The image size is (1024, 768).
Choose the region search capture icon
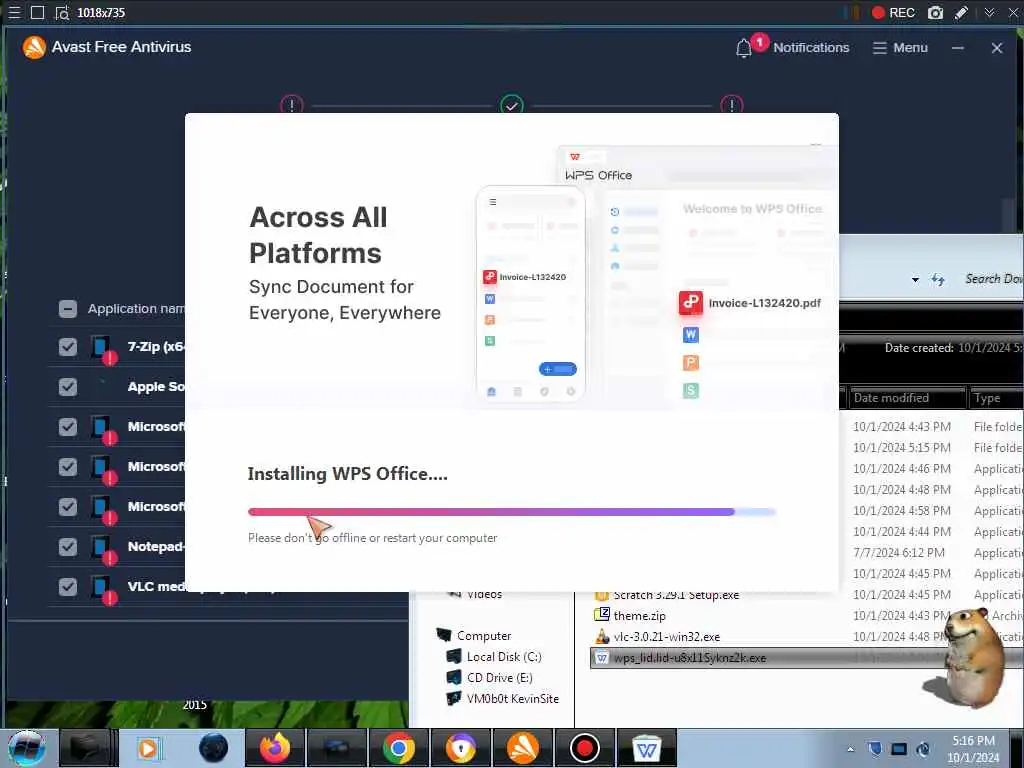pyautogui.click(x=62, y=12)
